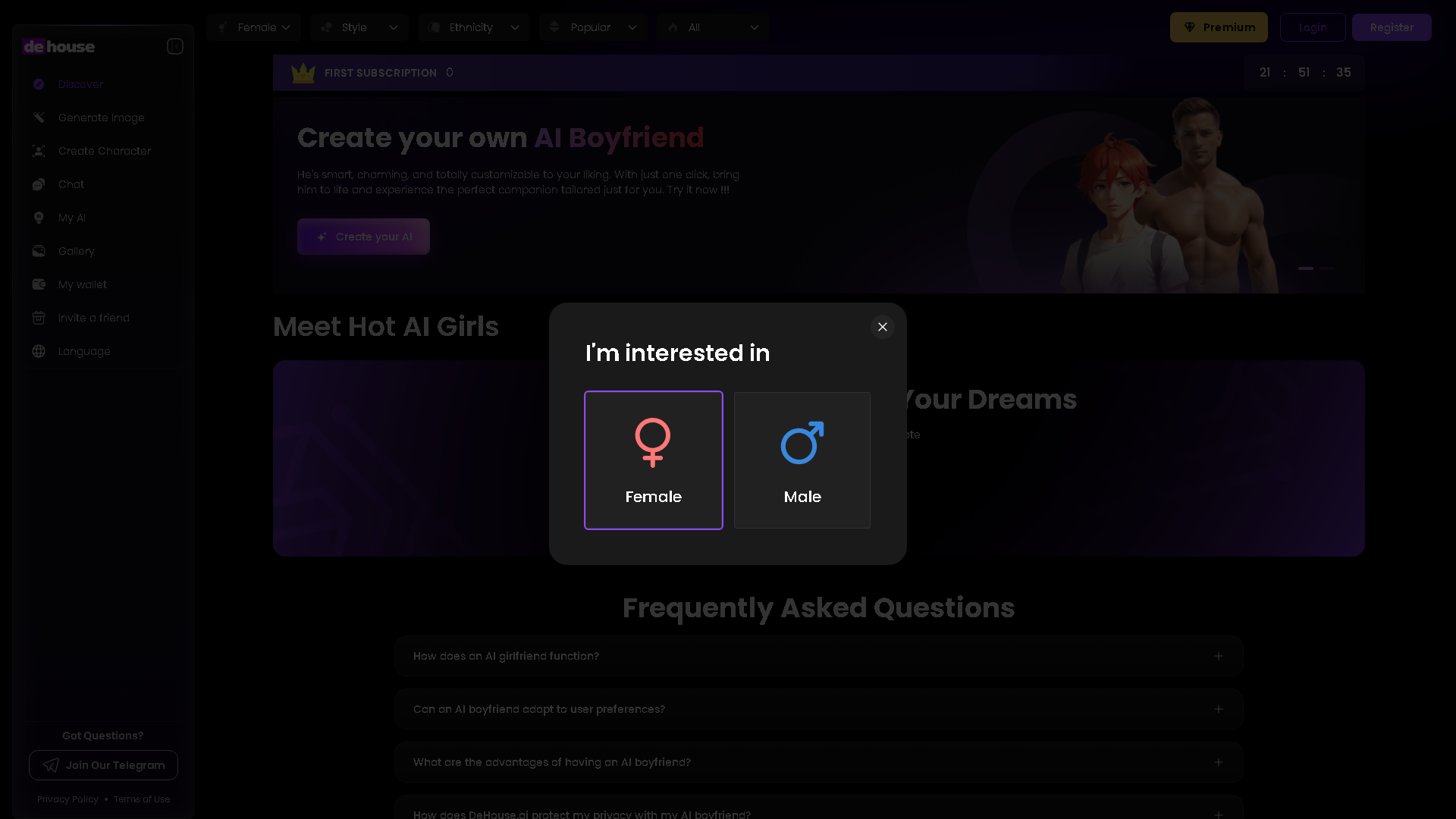Click the Gallery picture icon
The height and width of the screenshot is (819, 1456).
39,251
